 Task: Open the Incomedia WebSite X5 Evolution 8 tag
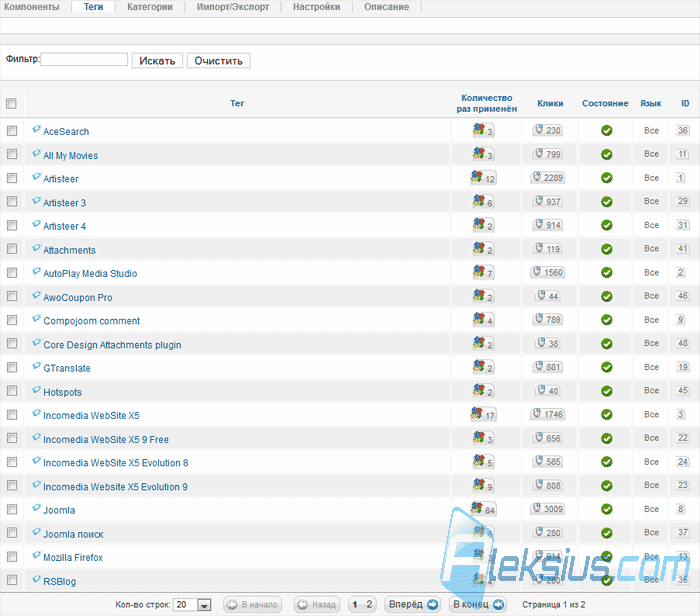tap(116, 463)
